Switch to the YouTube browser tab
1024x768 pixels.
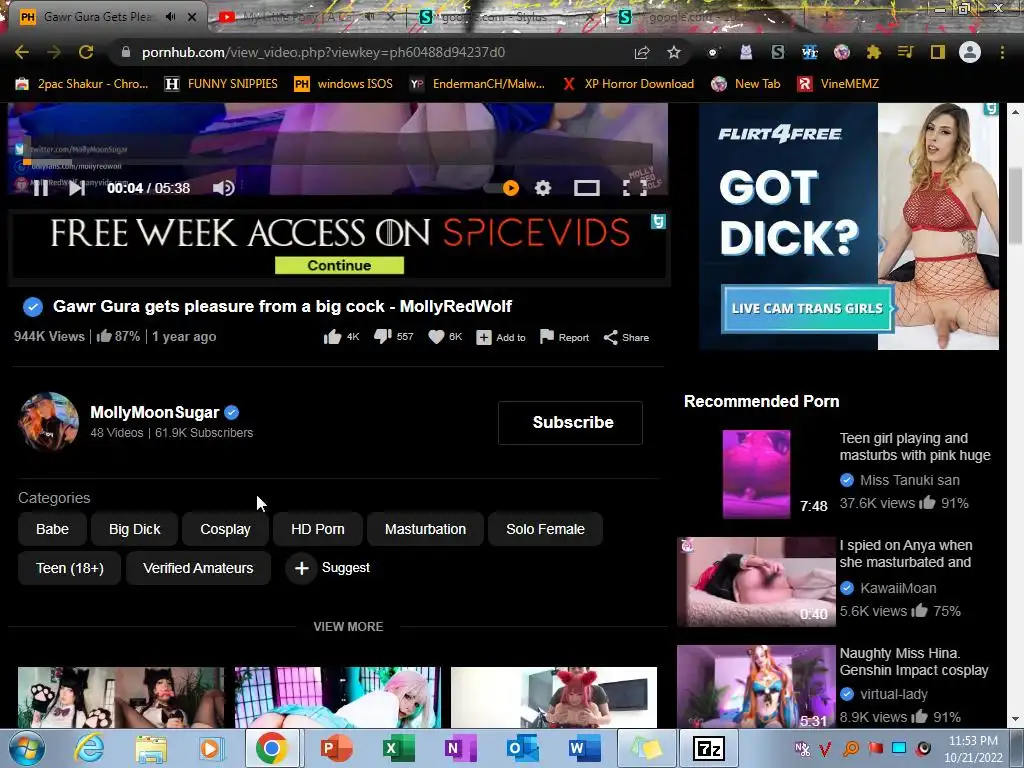[307, 18]
